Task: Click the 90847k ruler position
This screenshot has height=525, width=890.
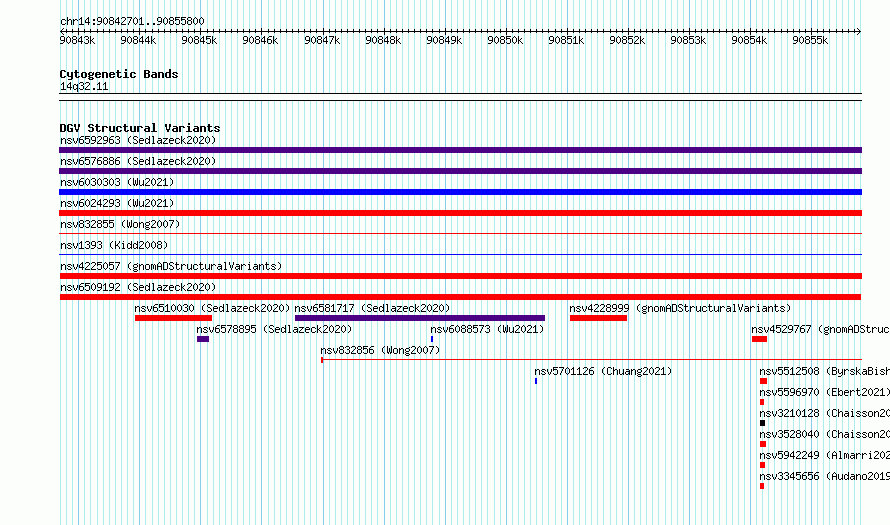Action: [322, 40]
